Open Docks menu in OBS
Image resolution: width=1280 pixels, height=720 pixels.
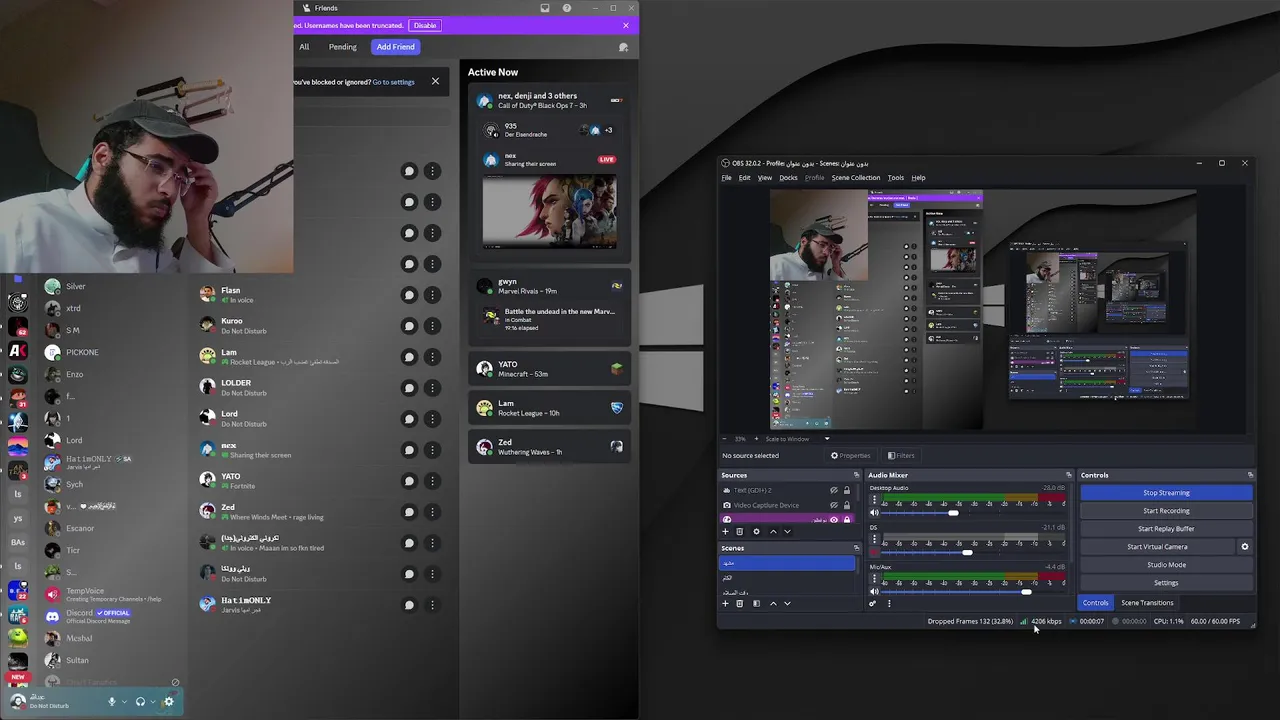coord(788,178)
